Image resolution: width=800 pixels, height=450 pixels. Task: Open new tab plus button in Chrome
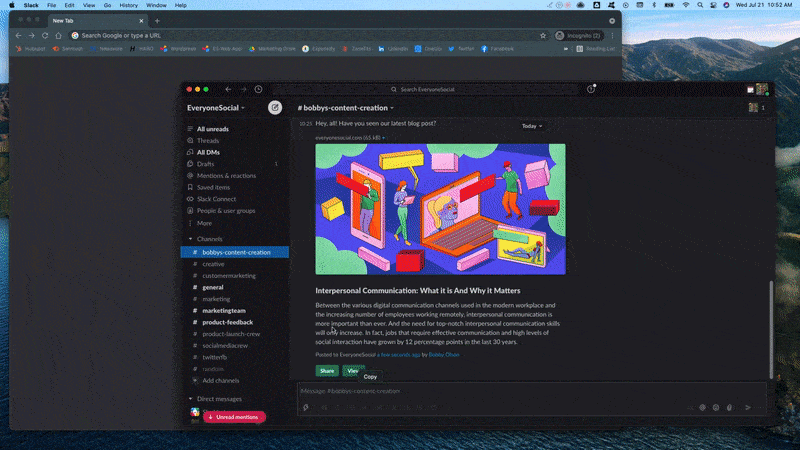pyautogui.click(x=157, y=21)
